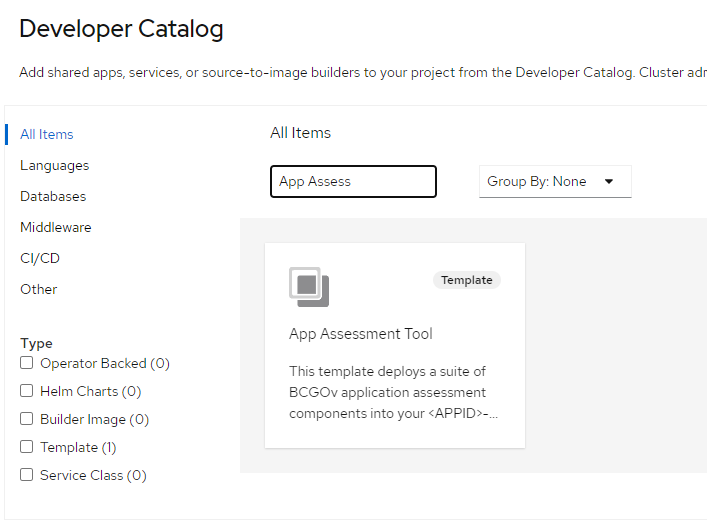
Task: Switch to the Languages category
Action: (54, 165)
